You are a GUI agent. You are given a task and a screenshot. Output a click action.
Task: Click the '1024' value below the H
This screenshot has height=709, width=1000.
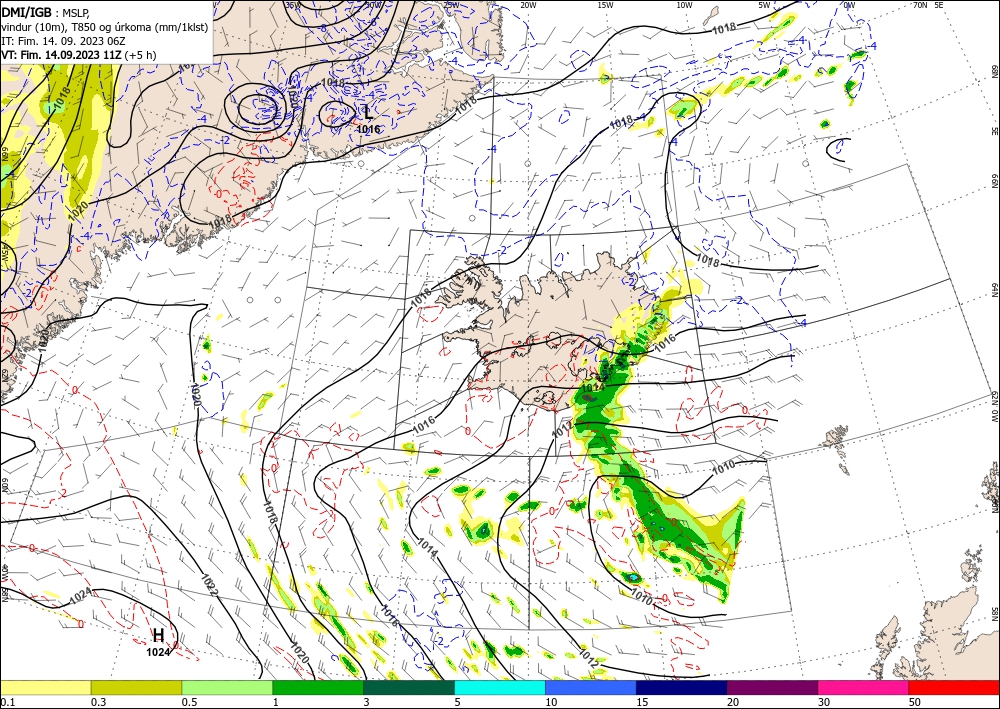pyautogui.click(x=158, y=652)
